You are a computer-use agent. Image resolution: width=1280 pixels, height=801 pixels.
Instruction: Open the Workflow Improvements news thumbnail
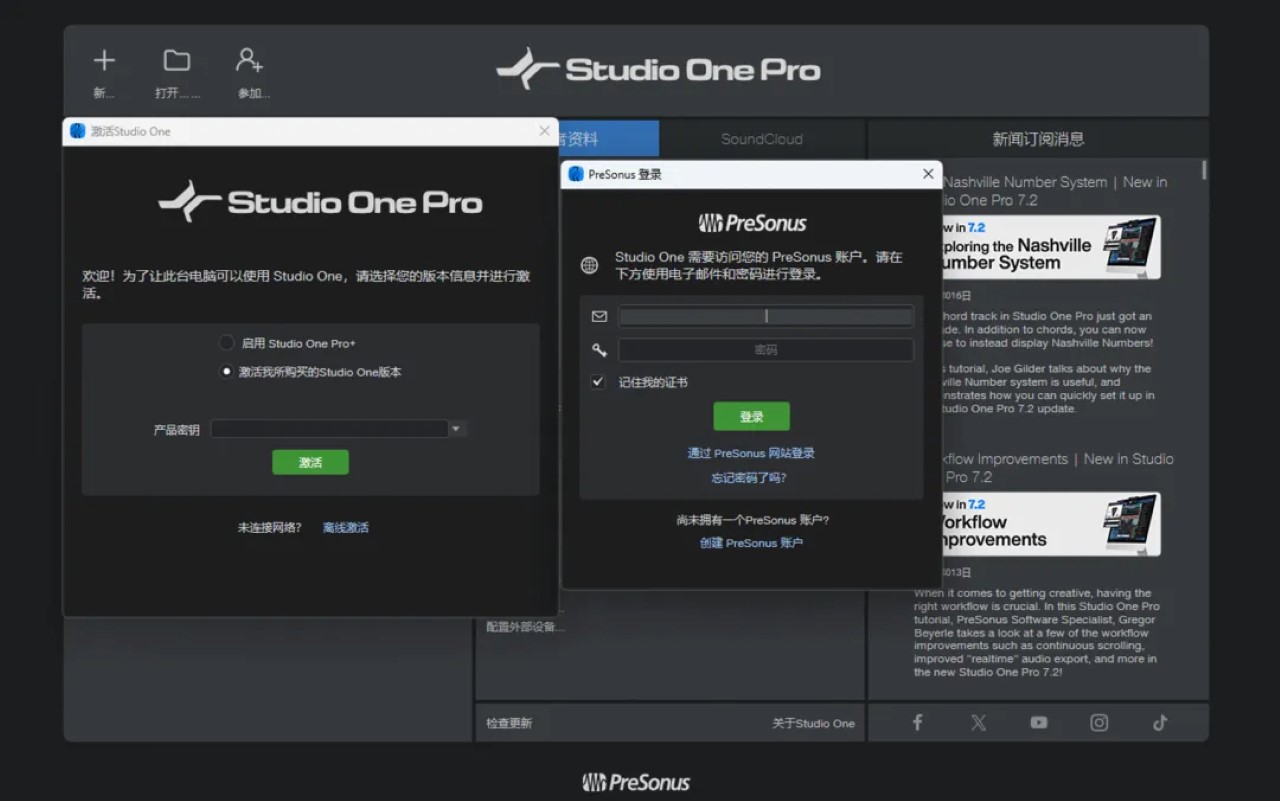[x=1051, y=523]
